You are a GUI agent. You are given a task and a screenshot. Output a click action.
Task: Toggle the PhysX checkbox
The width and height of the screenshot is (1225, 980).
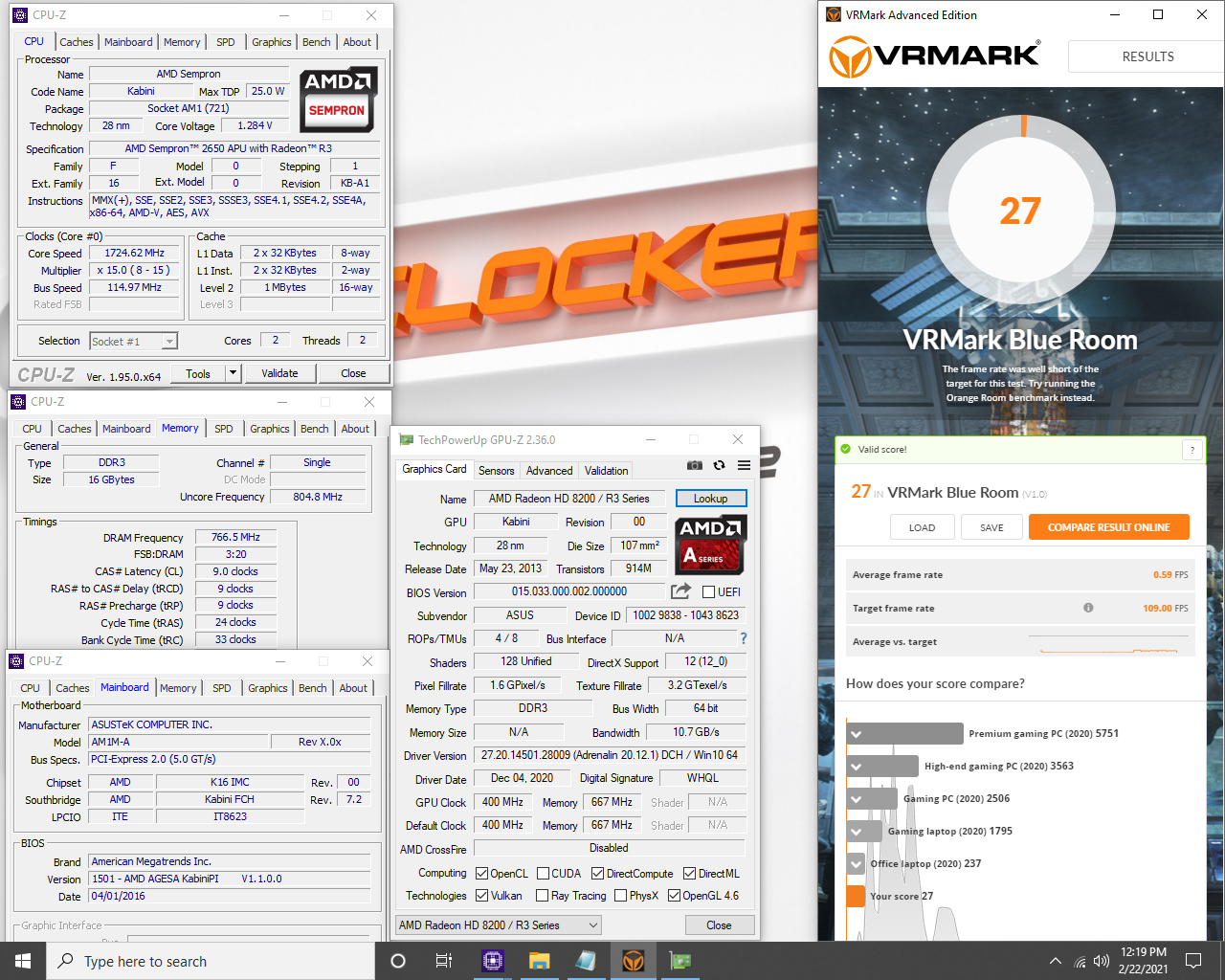[620, 896]
